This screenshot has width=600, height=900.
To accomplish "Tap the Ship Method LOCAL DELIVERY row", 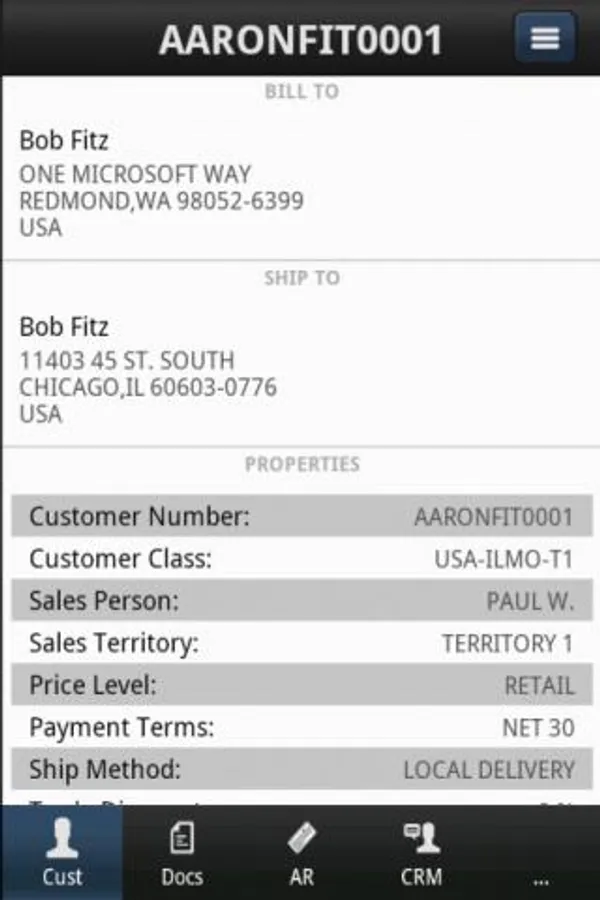I will pos(300,769).
